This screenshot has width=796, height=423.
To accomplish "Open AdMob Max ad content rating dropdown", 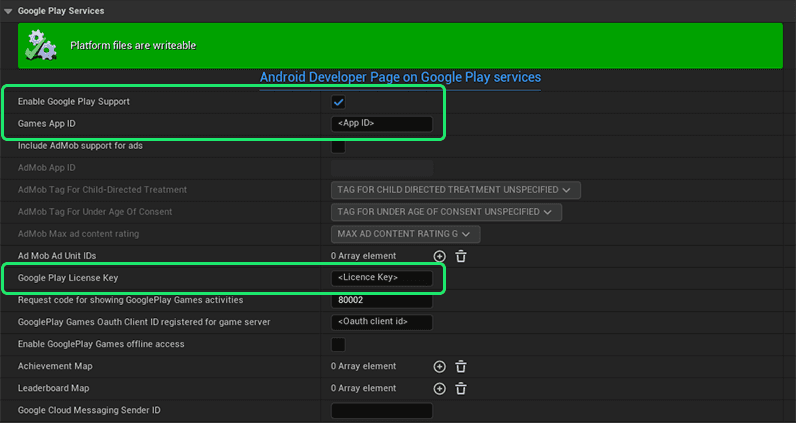I will [405, 234].
